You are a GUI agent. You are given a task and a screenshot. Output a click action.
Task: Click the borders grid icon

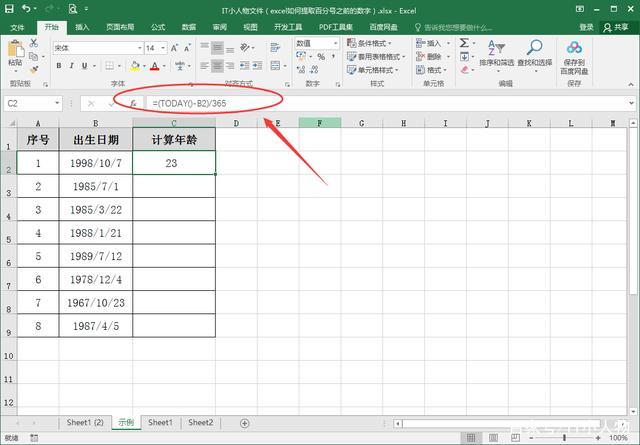point(109,65)
